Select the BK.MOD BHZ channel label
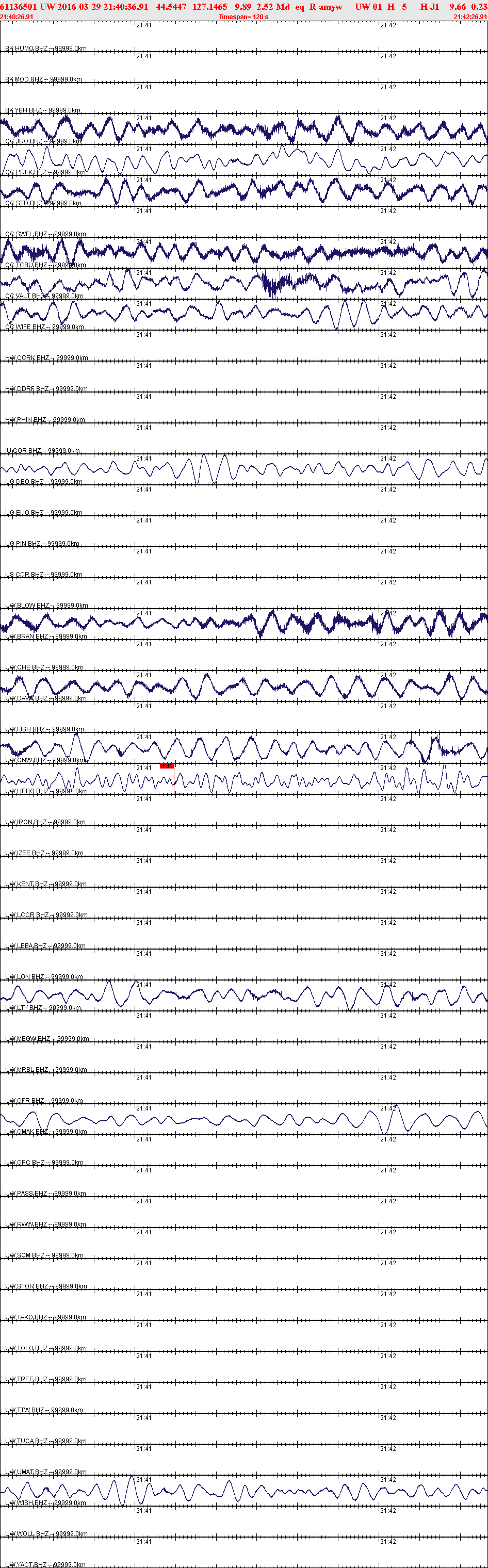The height and width of the screenshot is (1568, 488). point(43,79)
